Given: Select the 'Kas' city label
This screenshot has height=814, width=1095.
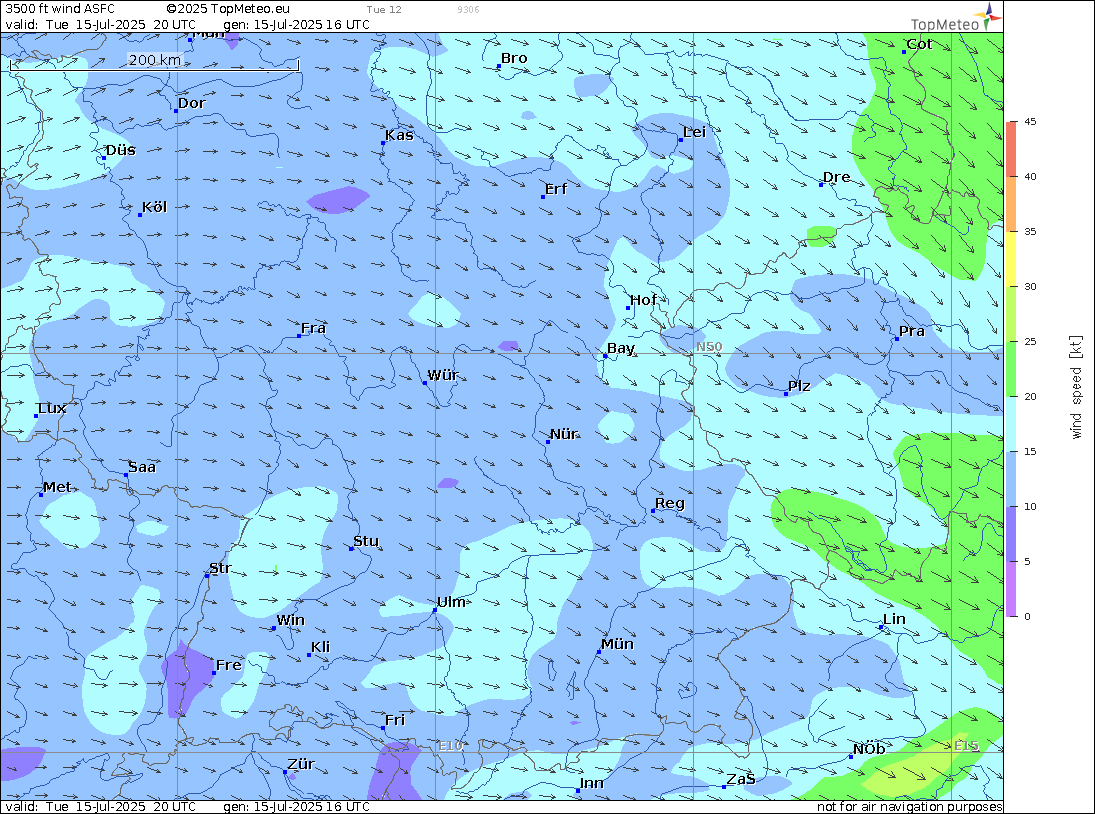Looking at the screenshot, I should click(x=399, y=135).
